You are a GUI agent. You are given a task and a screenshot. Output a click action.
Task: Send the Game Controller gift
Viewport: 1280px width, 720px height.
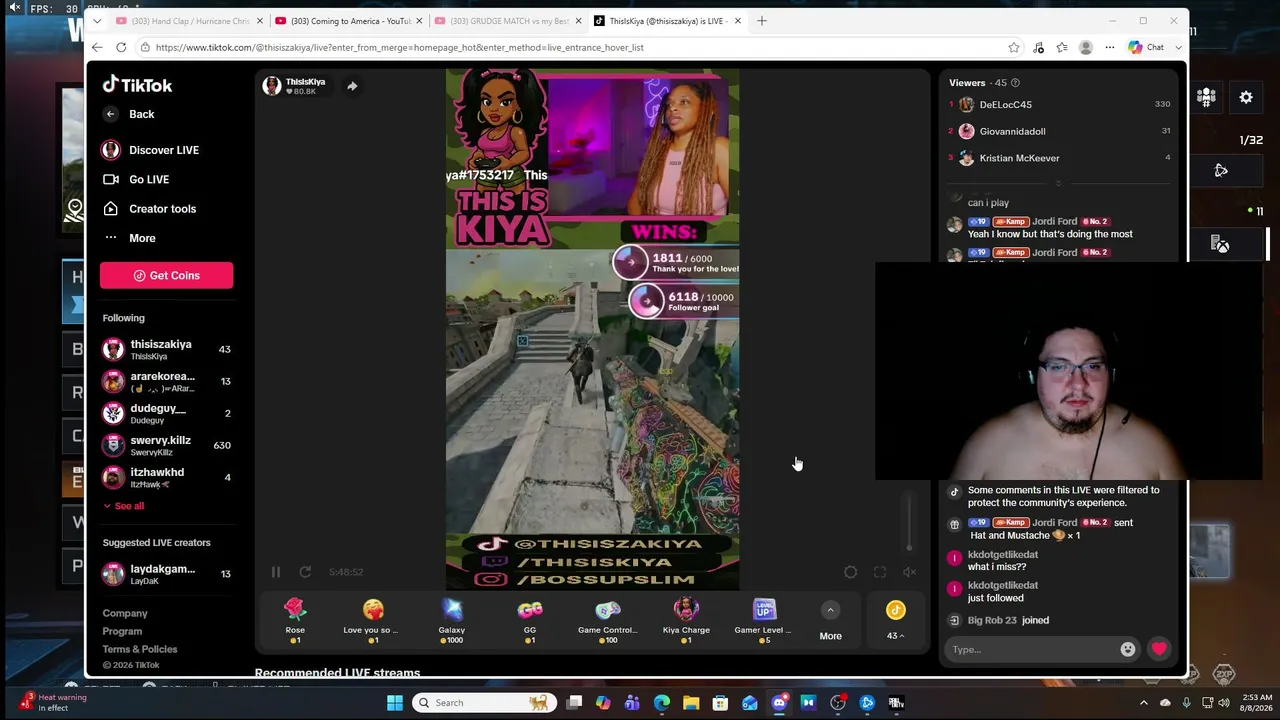point(607,621)
